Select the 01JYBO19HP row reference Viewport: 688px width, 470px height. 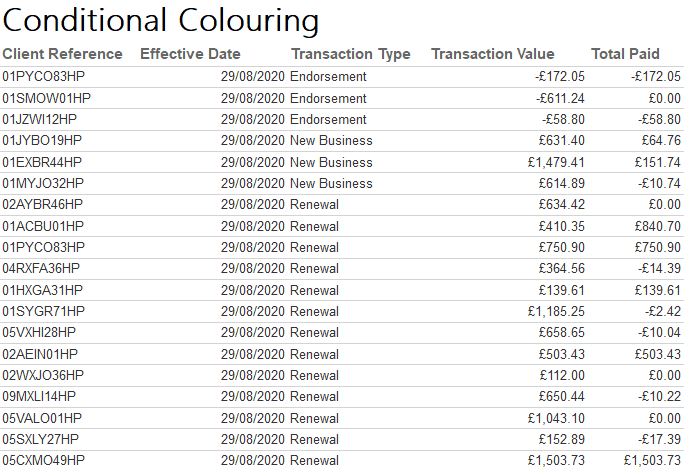[x=42, y=140]
